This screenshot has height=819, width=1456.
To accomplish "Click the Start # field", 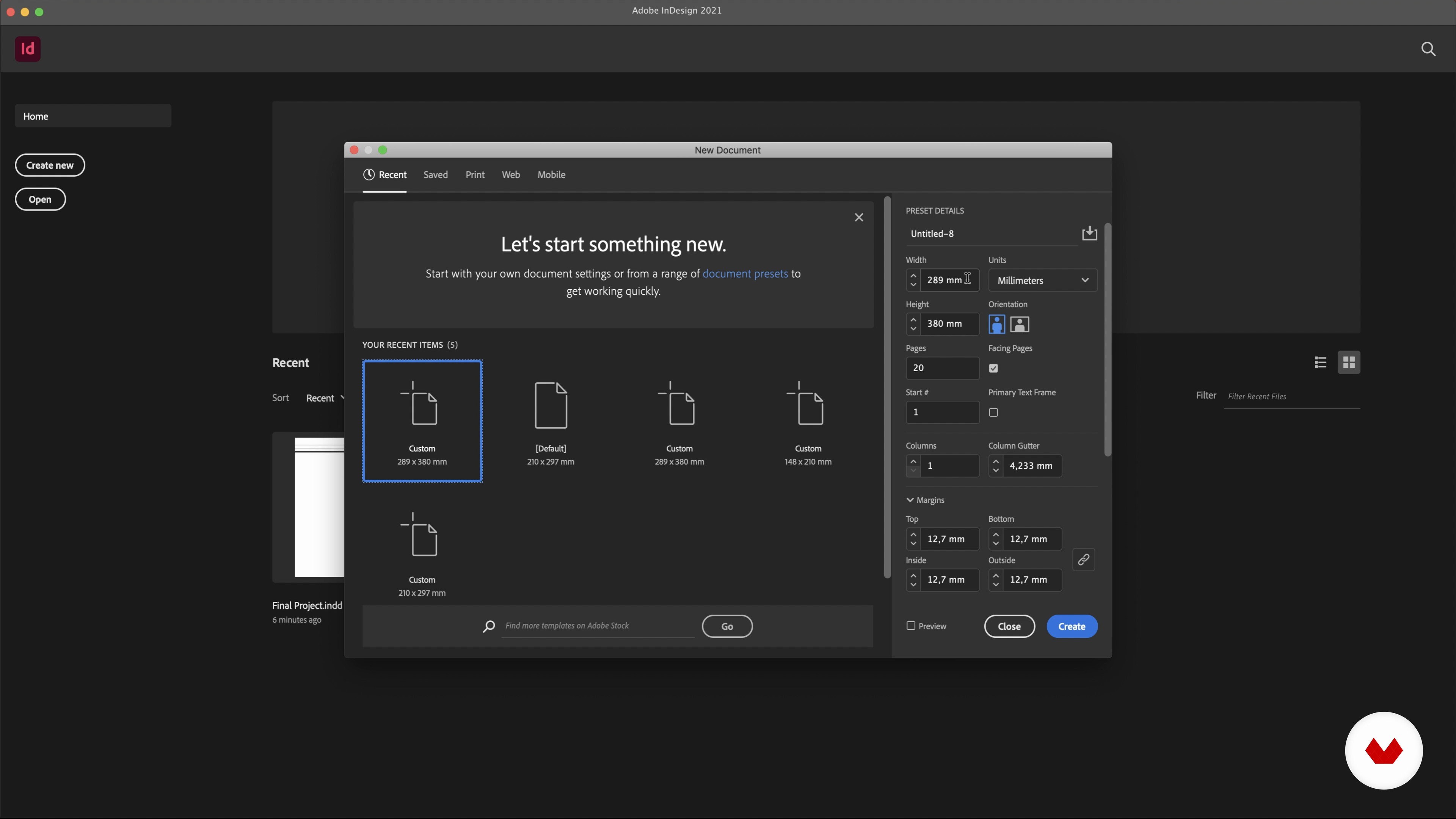I will [942, 412].
